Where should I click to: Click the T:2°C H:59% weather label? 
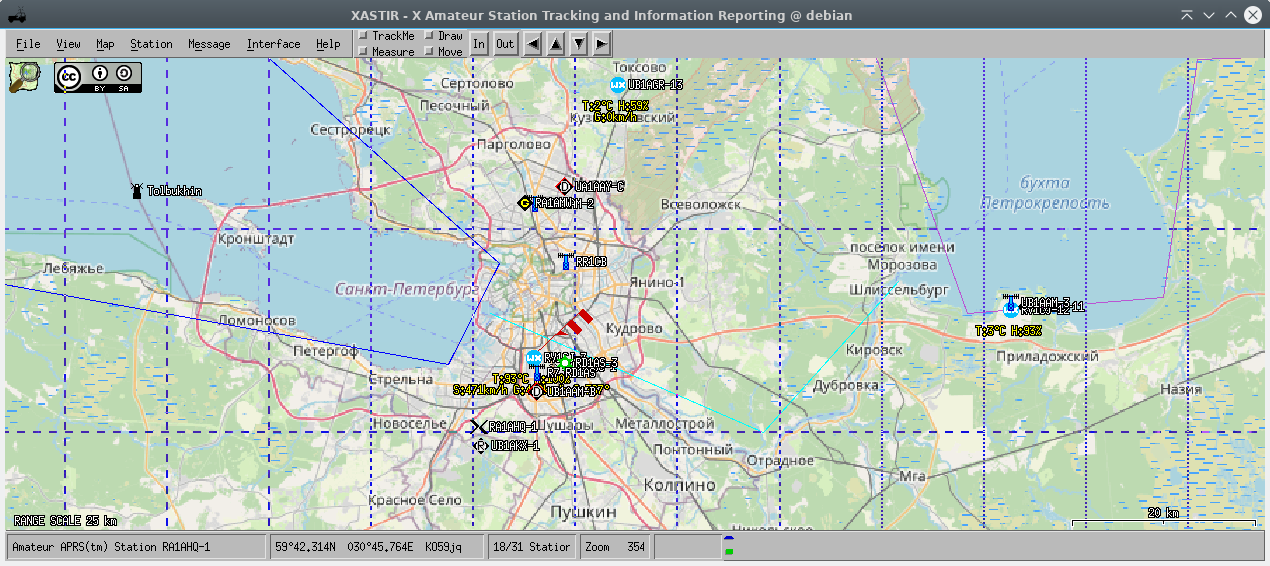coord(615,105)
